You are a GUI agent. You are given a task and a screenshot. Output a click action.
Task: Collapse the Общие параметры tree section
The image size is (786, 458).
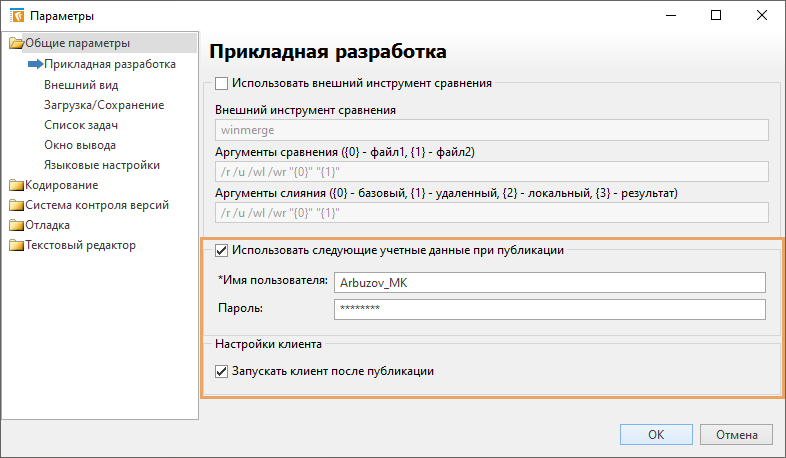(77, 44)
